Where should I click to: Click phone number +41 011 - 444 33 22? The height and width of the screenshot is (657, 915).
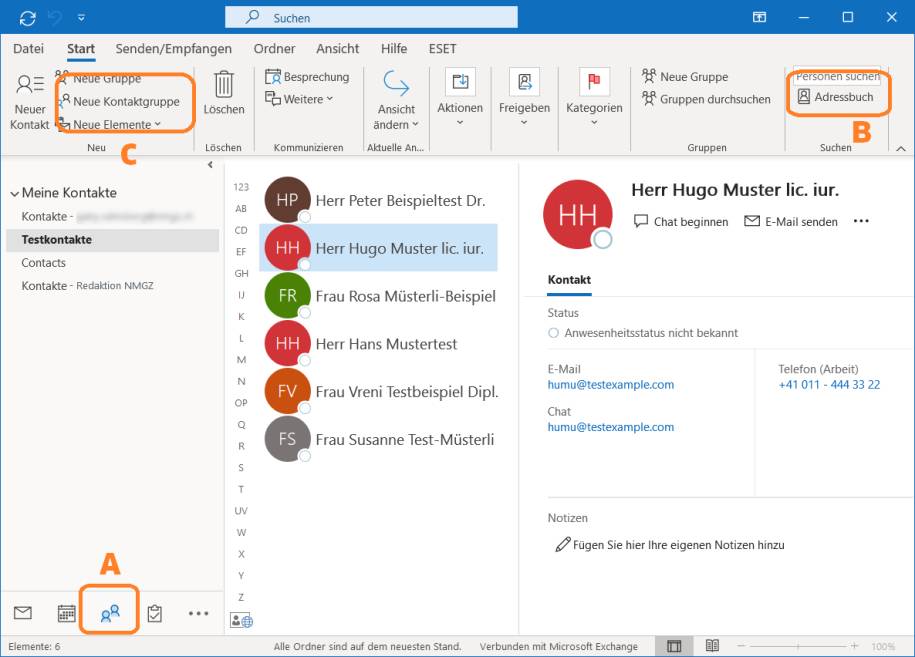point(829,385)
